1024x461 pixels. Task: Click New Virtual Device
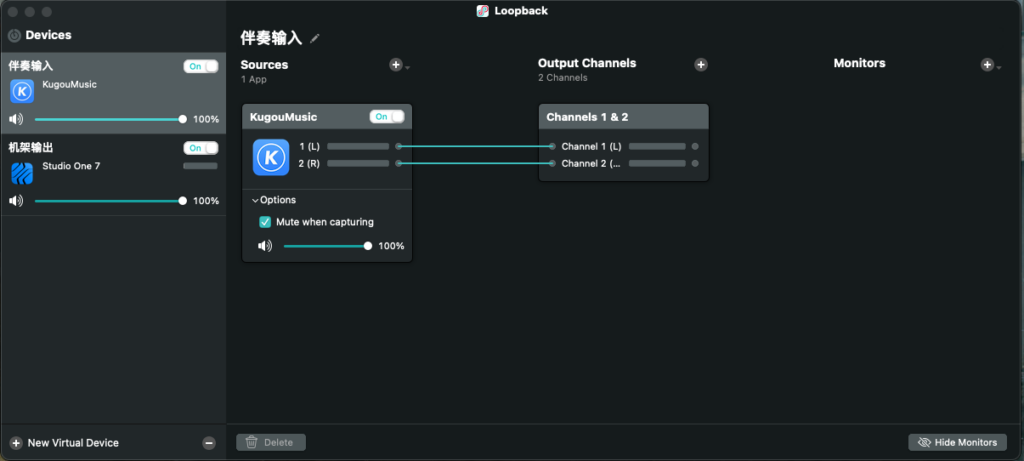[65, 443]
